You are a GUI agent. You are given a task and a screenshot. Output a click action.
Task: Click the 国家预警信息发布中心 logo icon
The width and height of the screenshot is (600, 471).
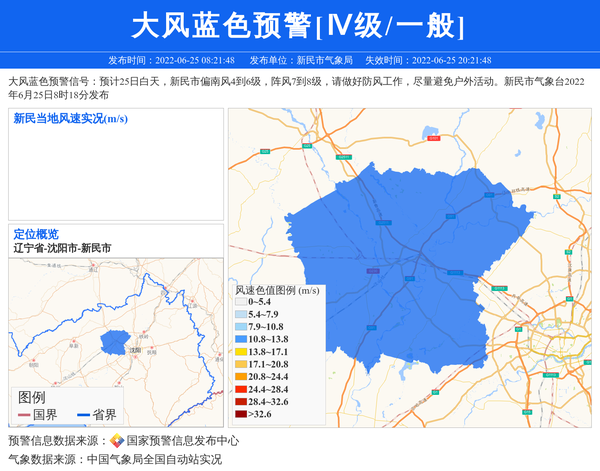(117, 440)
